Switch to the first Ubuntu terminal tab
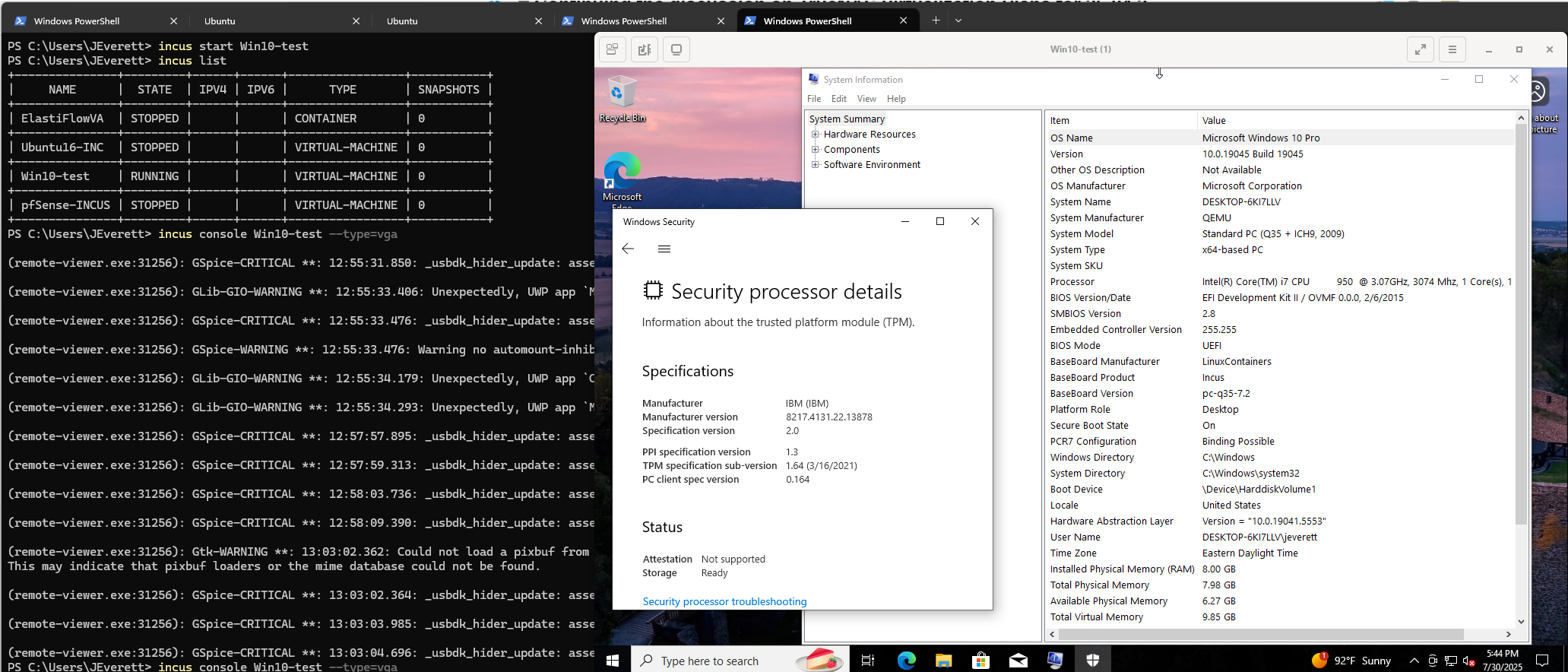 pos(274,21)
